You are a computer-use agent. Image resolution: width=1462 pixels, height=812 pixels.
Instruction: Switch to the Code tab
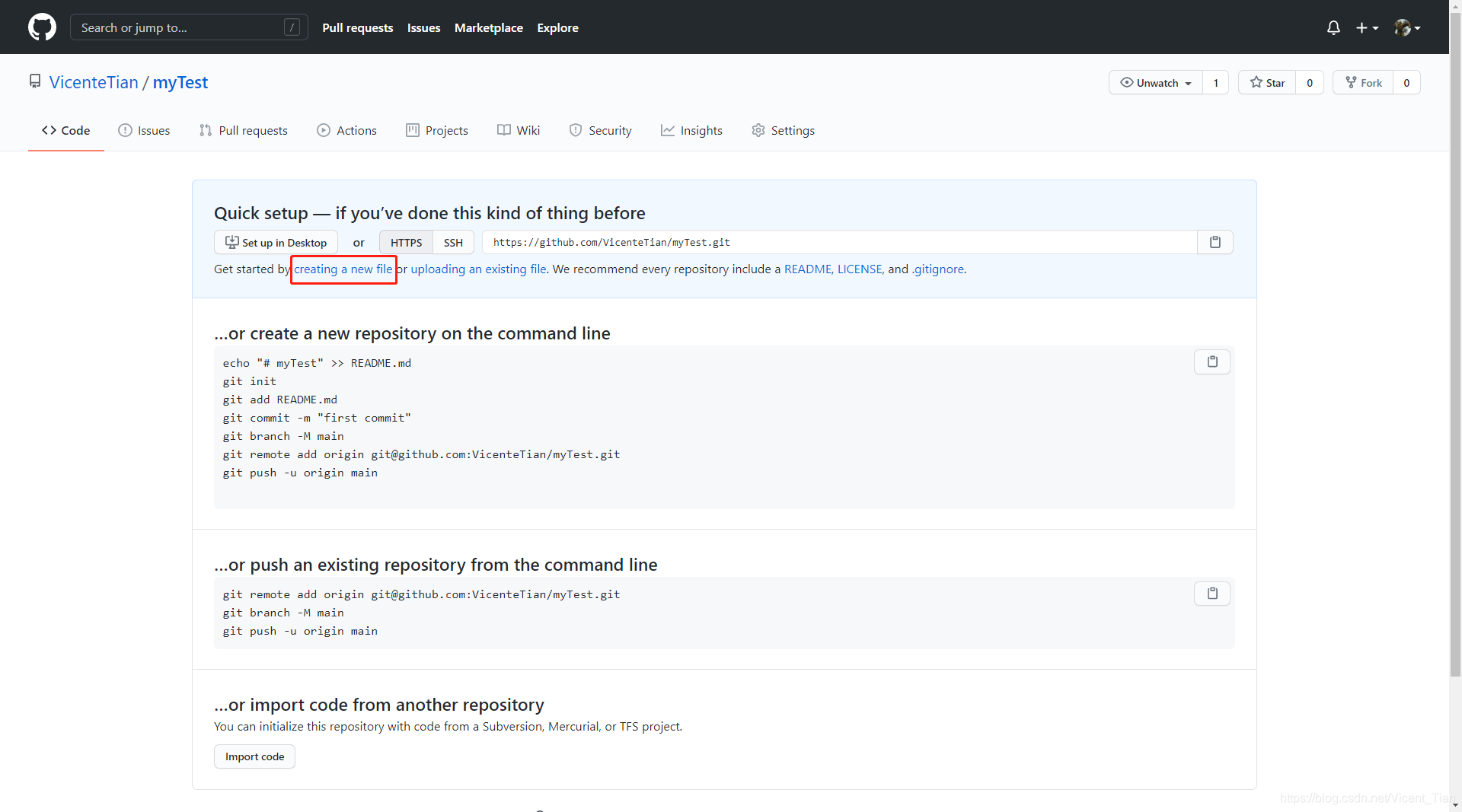coord(66,130)
